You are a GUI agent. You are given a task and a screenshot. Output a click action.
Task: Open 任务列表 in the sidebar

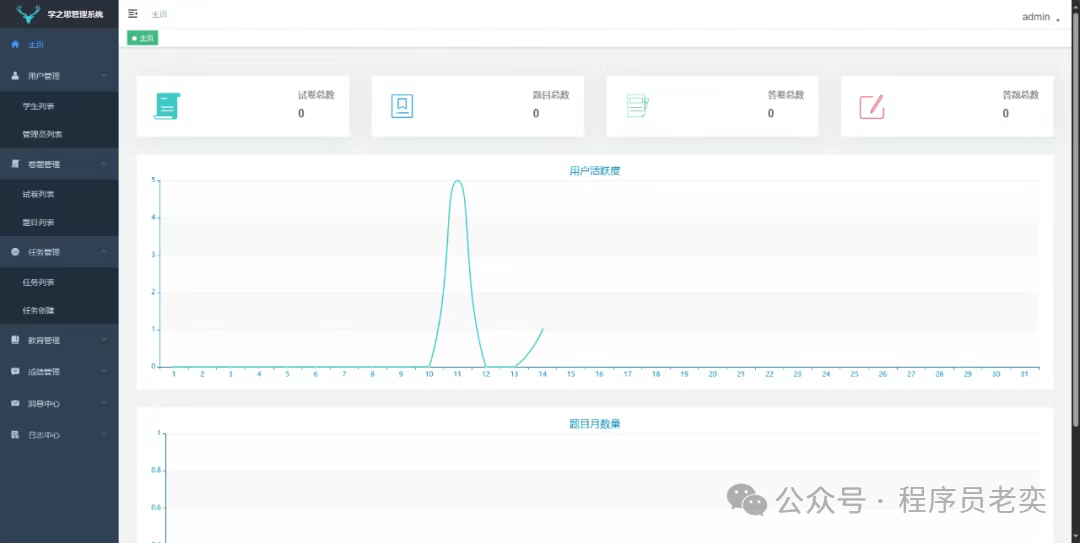[59, 283]
